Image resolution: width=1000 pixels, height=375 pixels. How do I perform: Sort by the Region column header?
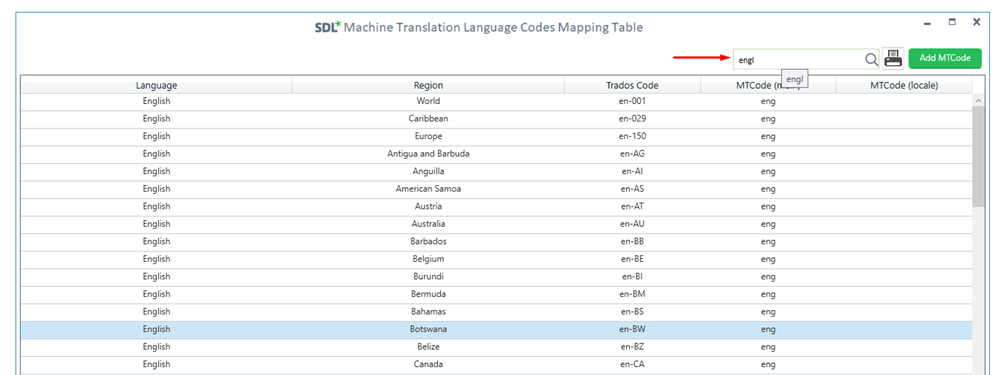click(x=428, y=85)
